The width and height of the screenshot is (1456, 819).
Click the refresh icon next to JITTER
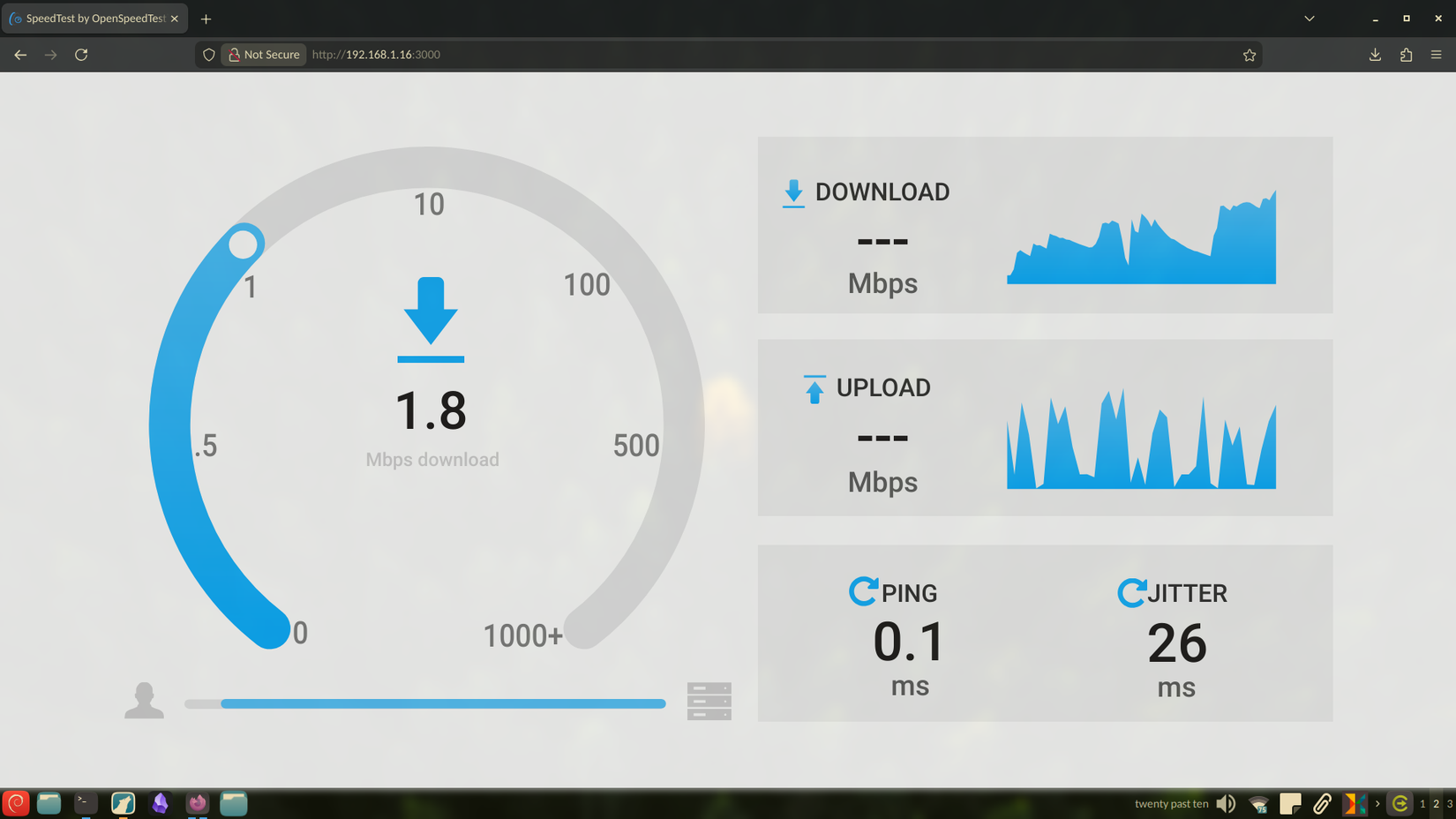[1131, 592]
